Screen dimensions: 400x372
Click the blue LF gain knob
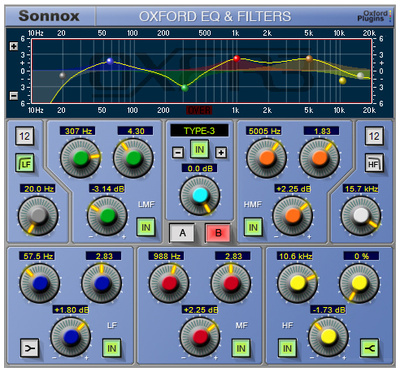point(70,337)
